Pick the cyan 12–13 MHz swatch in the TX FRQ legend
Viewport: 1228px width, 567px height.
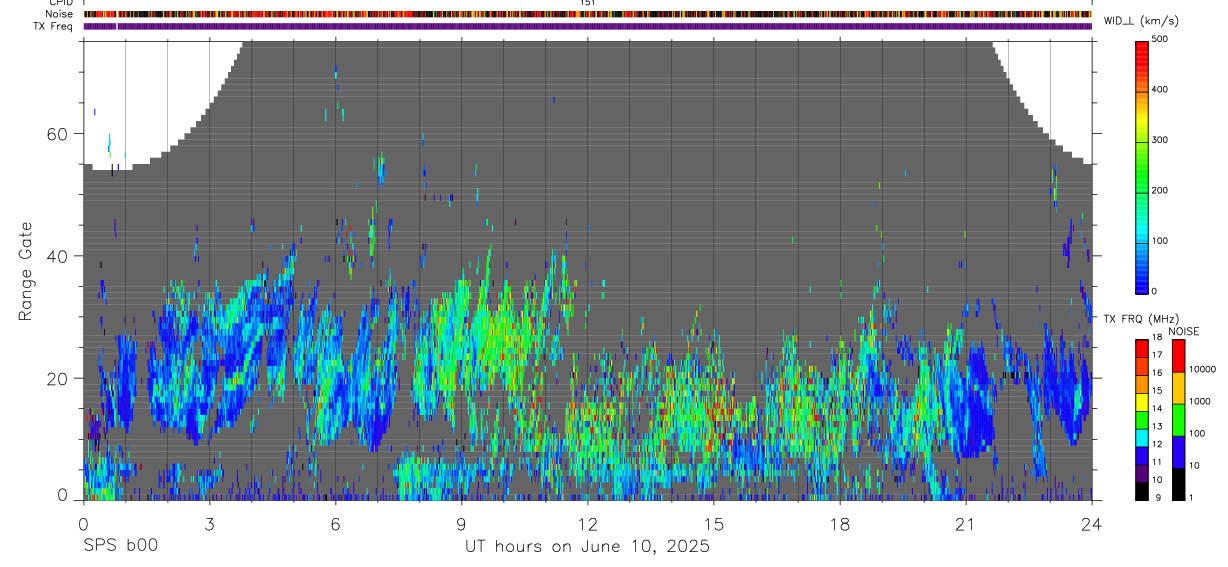[1141, 437]
